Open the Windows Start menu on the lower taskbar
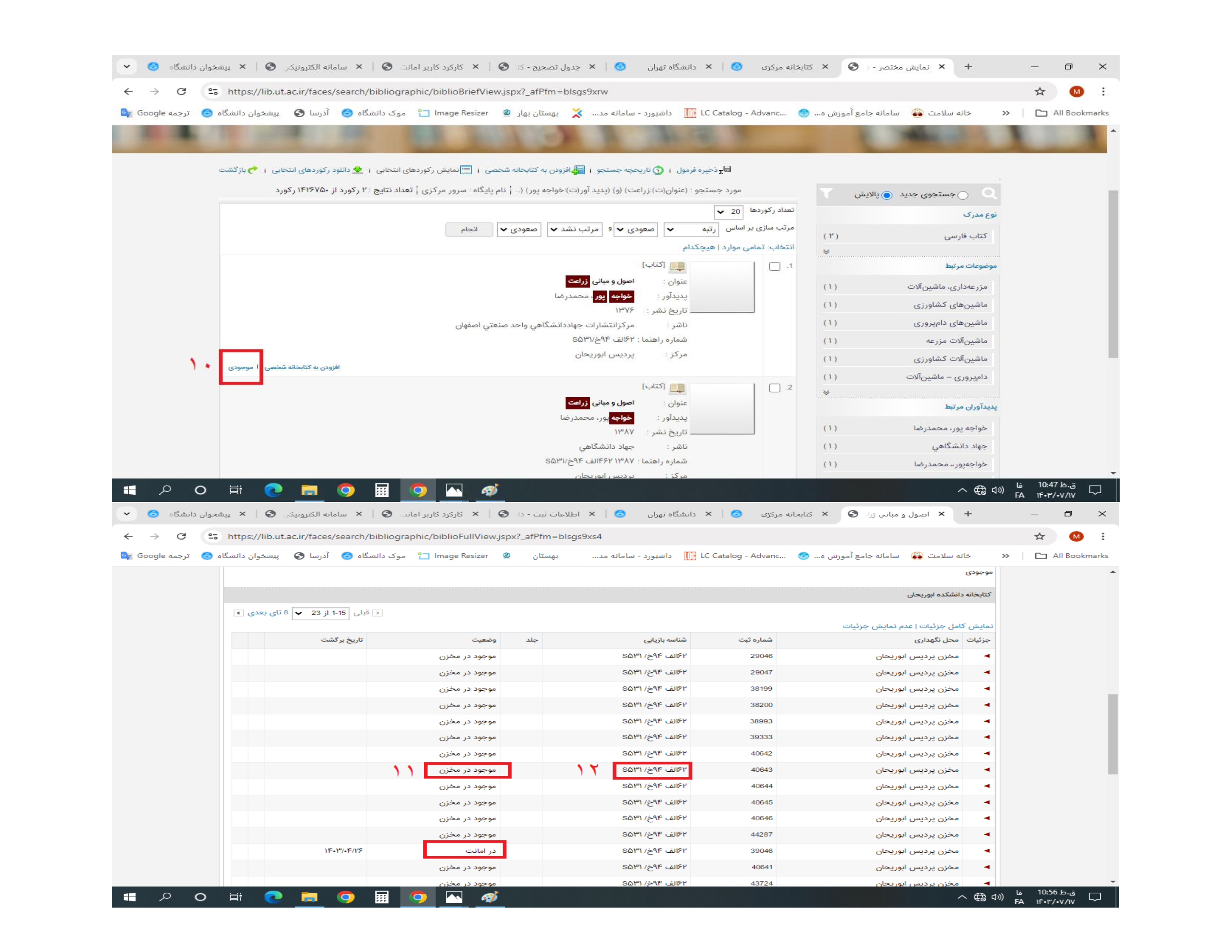Viewport: 1232px width, 952px height. pyautogui.click(x=130, y=897)
